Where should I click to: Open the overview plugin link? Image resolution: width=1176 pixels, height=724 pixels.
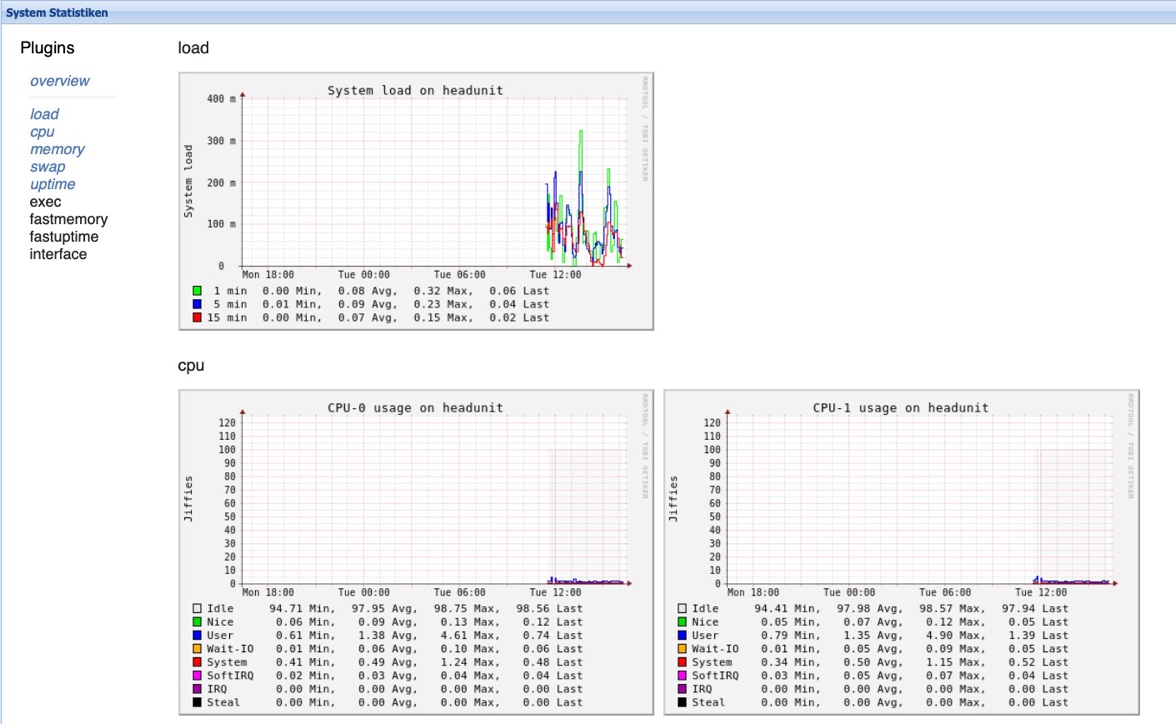[x=59, y=81]
